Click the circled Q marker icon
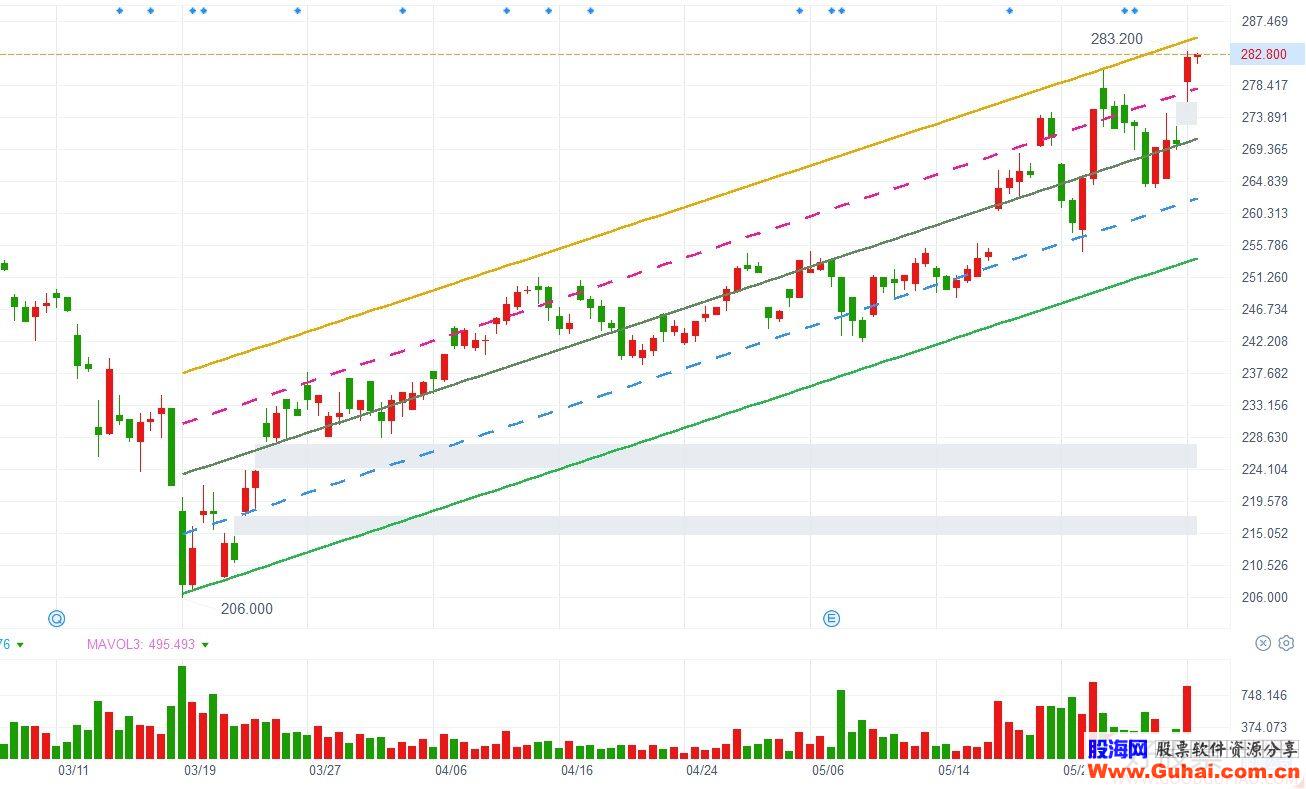The height and width of the screenshot is (789, 1306). tap(57, 618)
